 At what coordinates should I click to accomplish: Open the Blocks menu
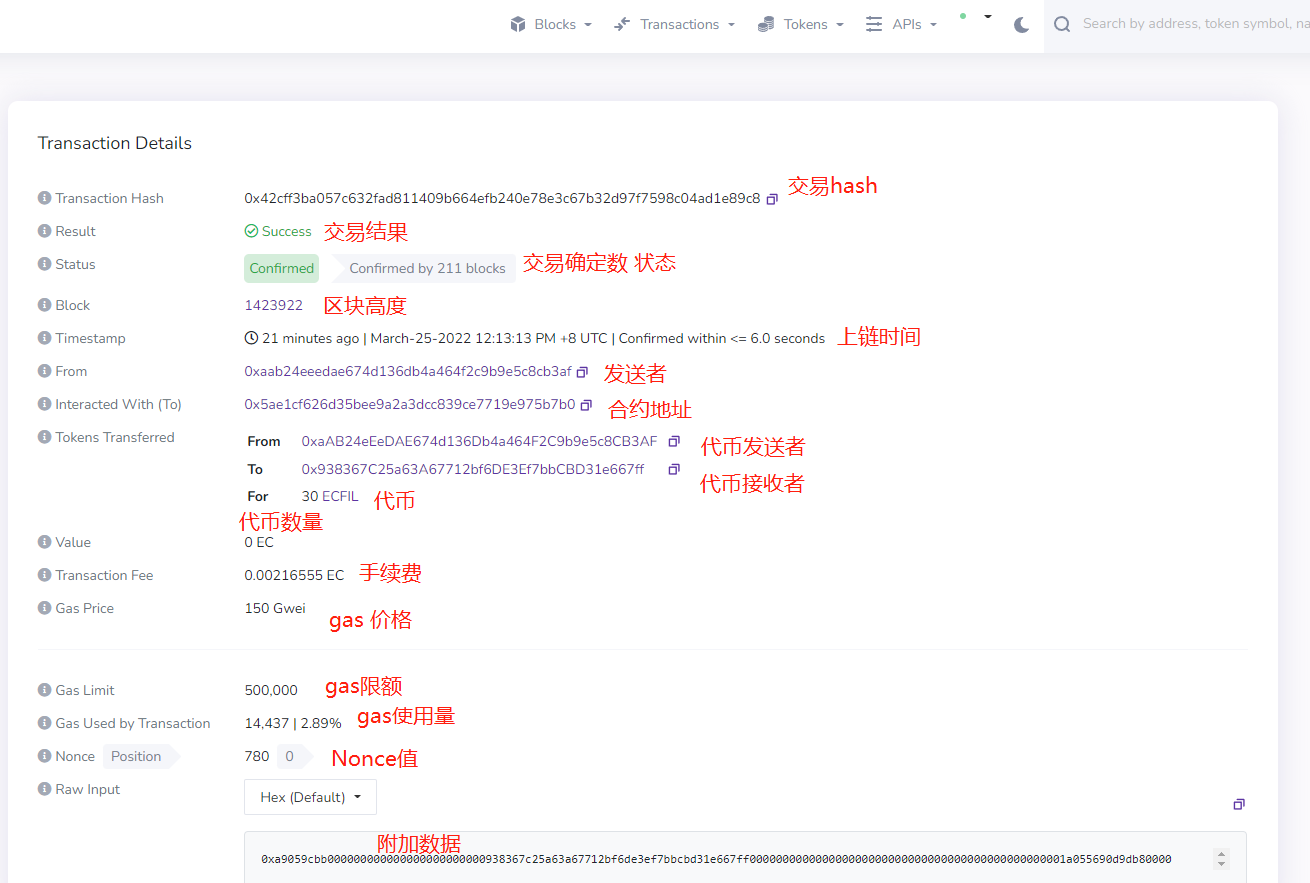click(551, 25)
